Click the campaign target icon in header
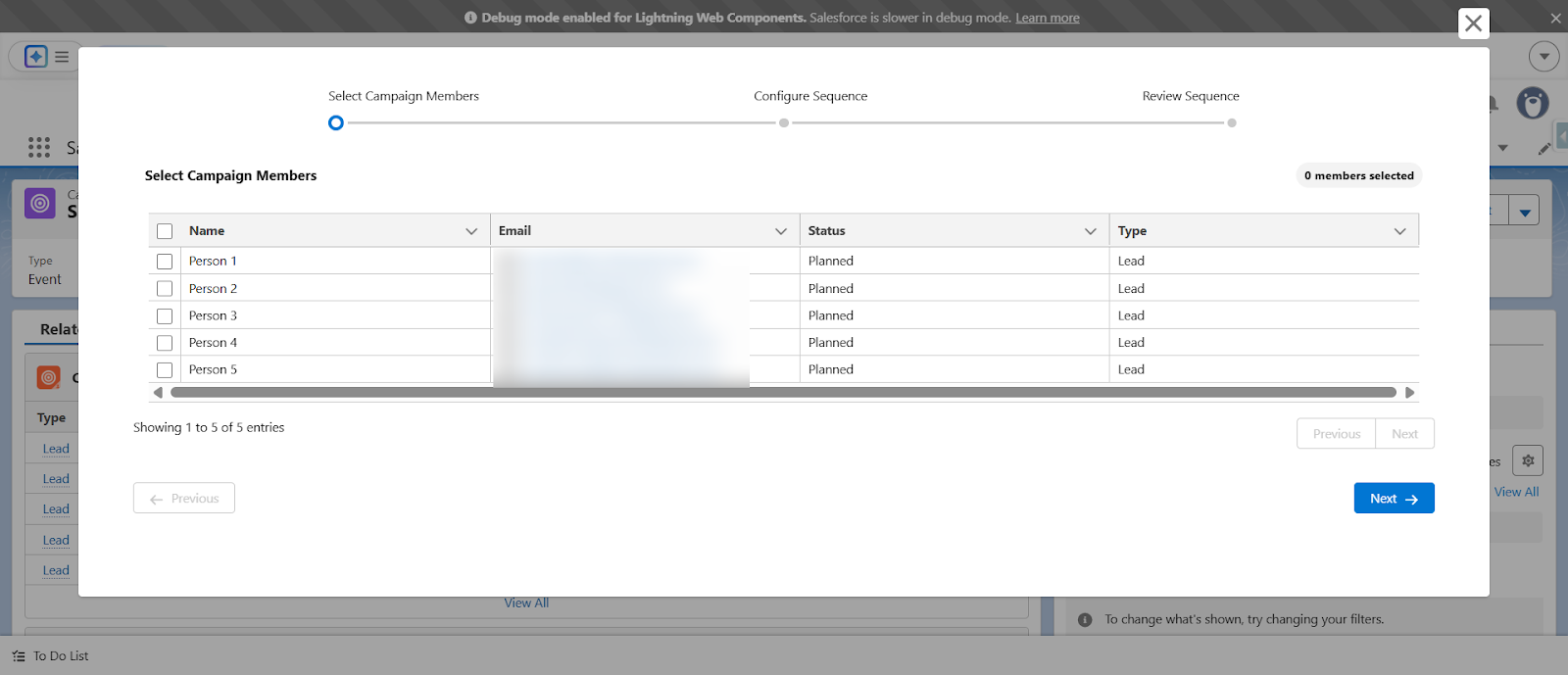This screenshot has height=675, width=1568. [x=40, y=204]
